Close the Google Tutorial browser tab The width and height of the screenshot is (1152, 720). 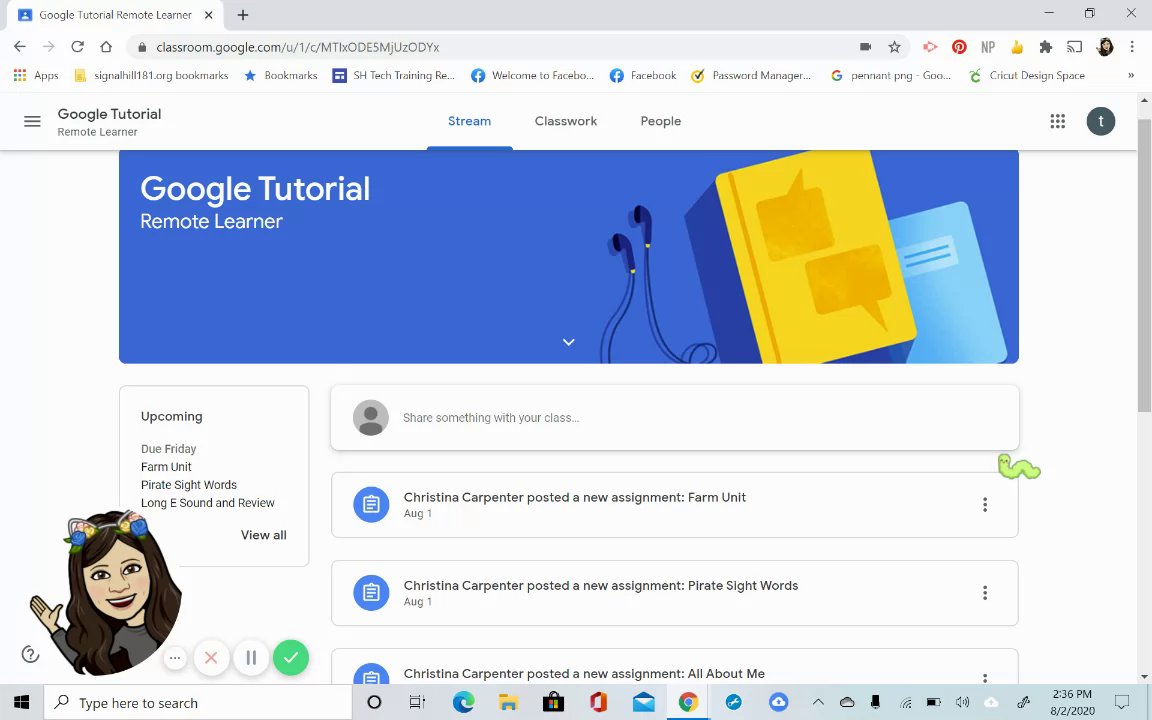pyautogui.click(x=209, y=15)
